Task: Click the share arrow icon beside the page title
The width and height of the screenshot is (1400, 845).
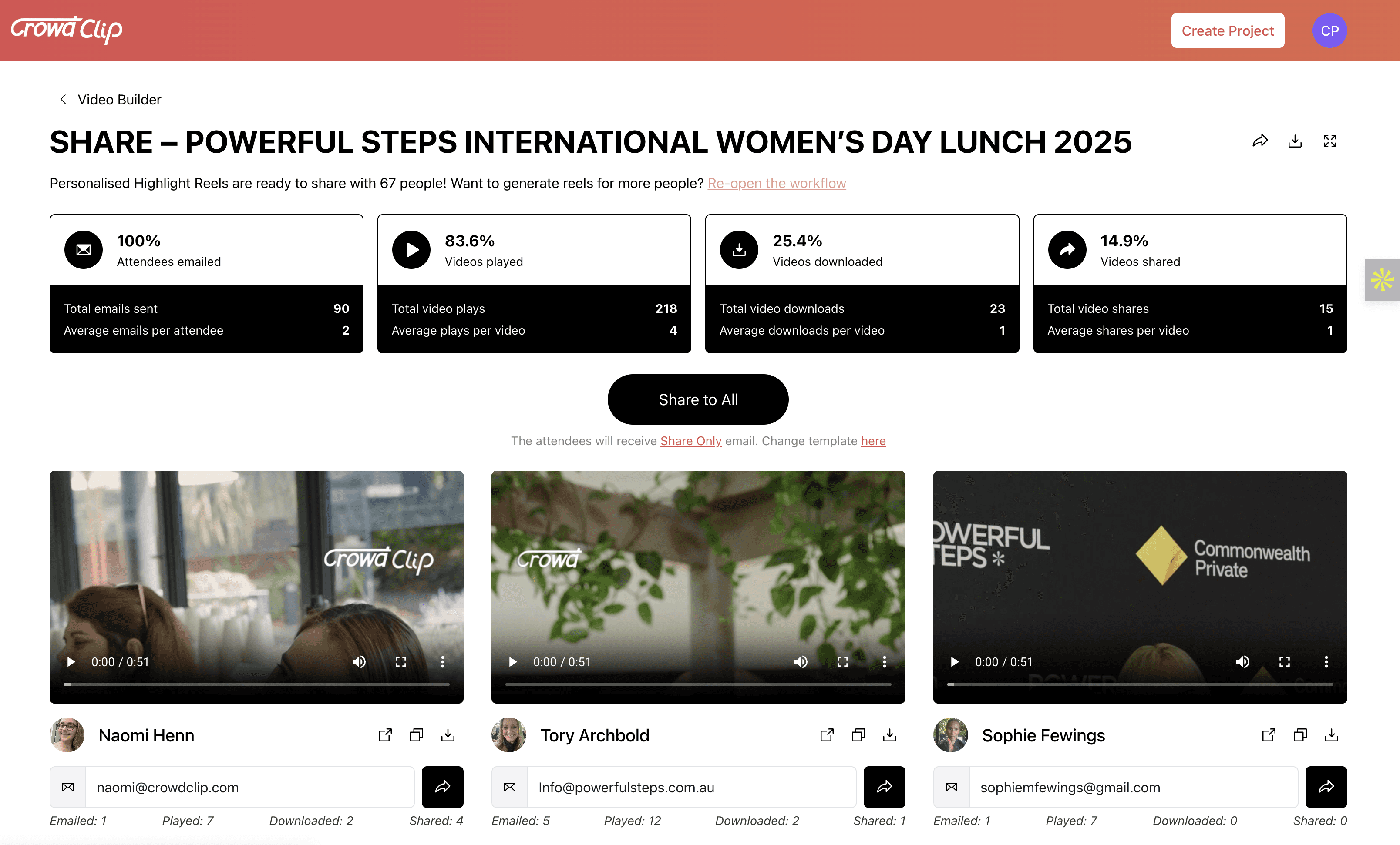Action: point(1260,141)
